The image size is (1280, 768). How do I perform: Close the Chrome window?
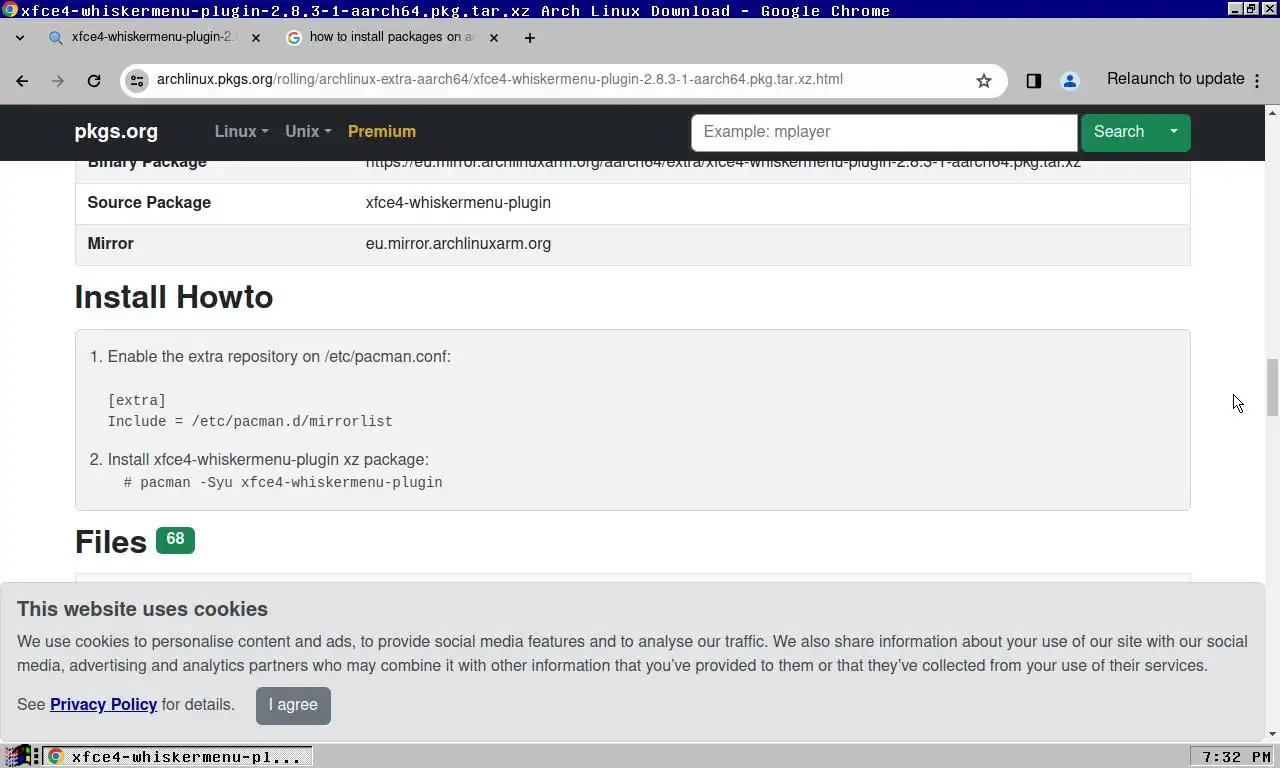click(1267, 9)
